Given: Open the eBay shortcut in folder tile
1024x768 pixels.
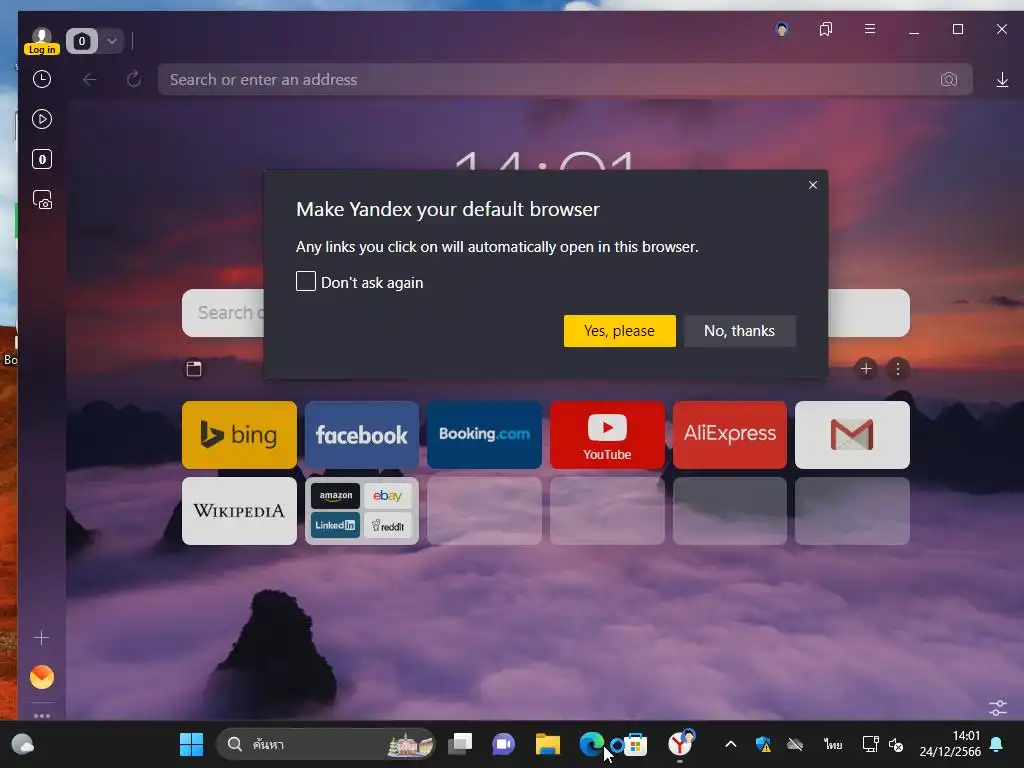Looking at the screenshot, I should point(388,496).
